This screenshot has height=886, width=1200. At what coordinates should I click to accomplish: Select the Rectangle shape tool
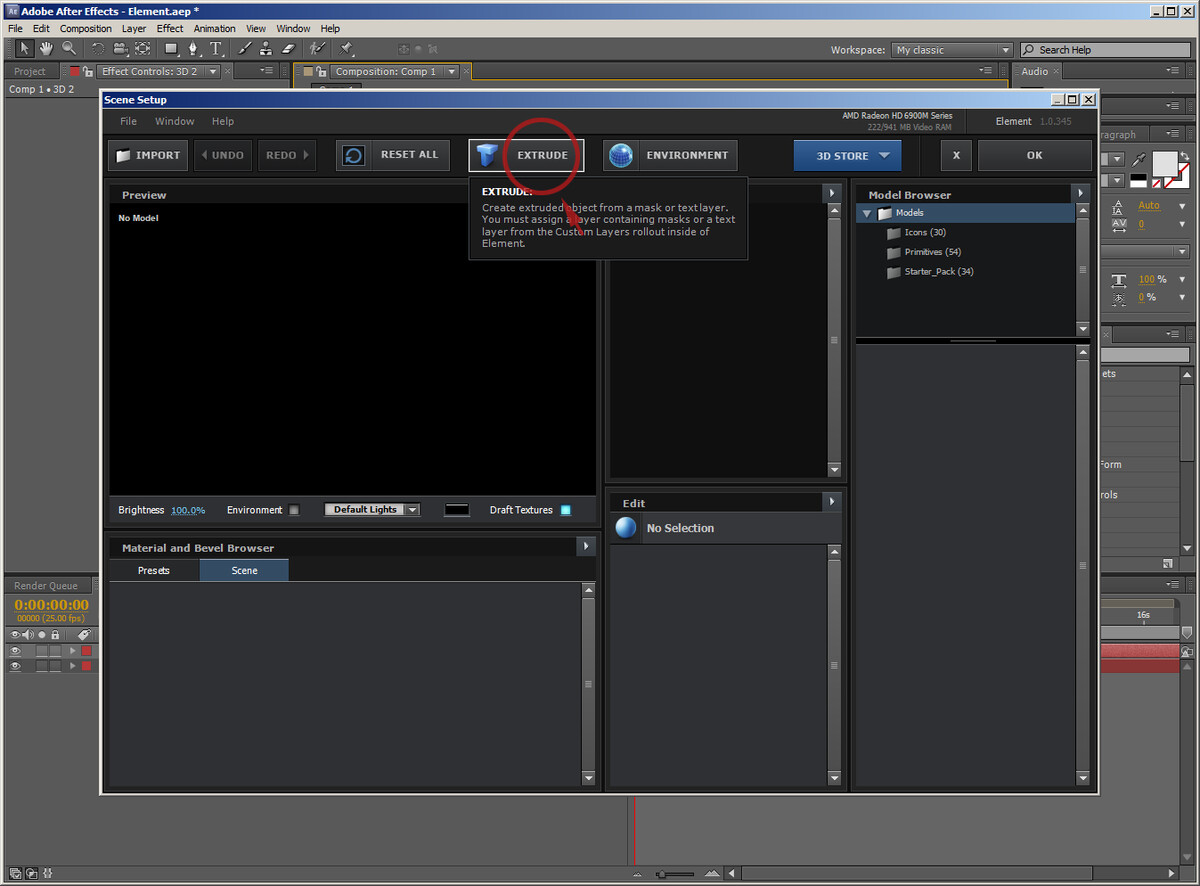171,49
